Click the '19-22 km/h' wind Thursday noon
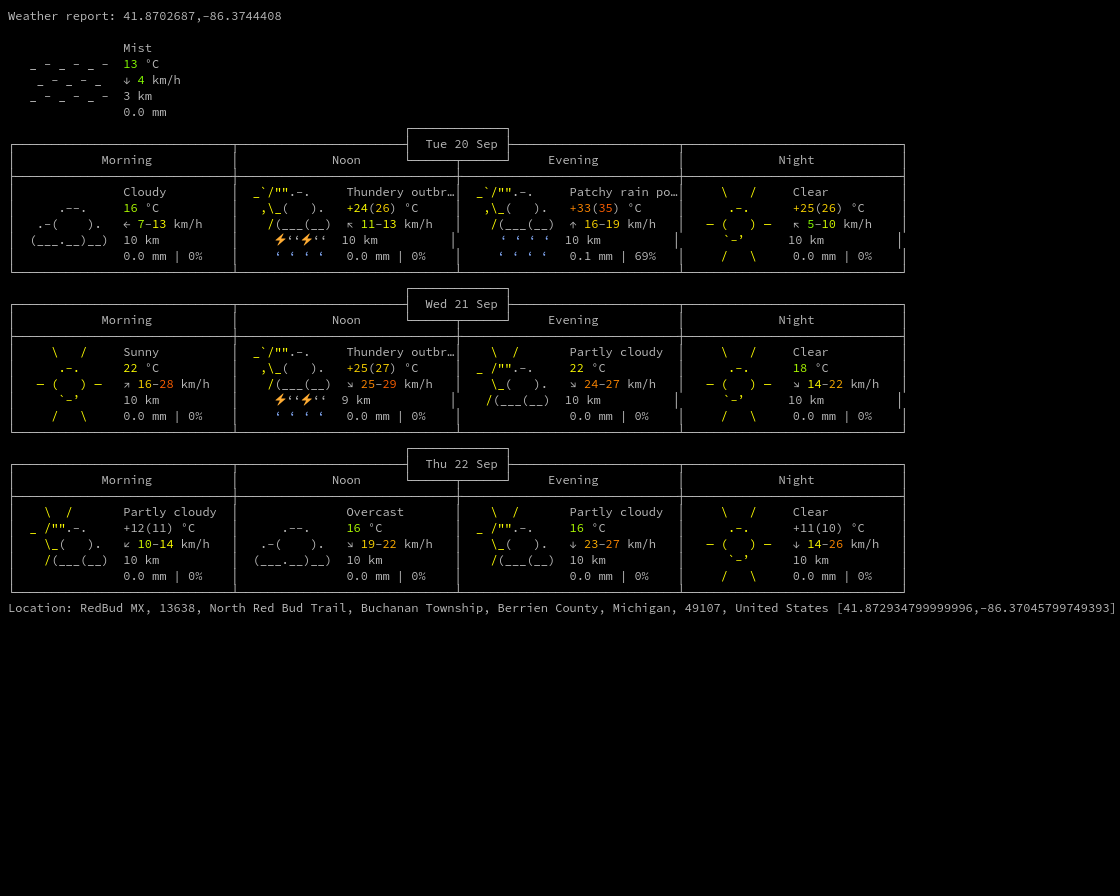 pyautogui.click(x=389, y=544)
